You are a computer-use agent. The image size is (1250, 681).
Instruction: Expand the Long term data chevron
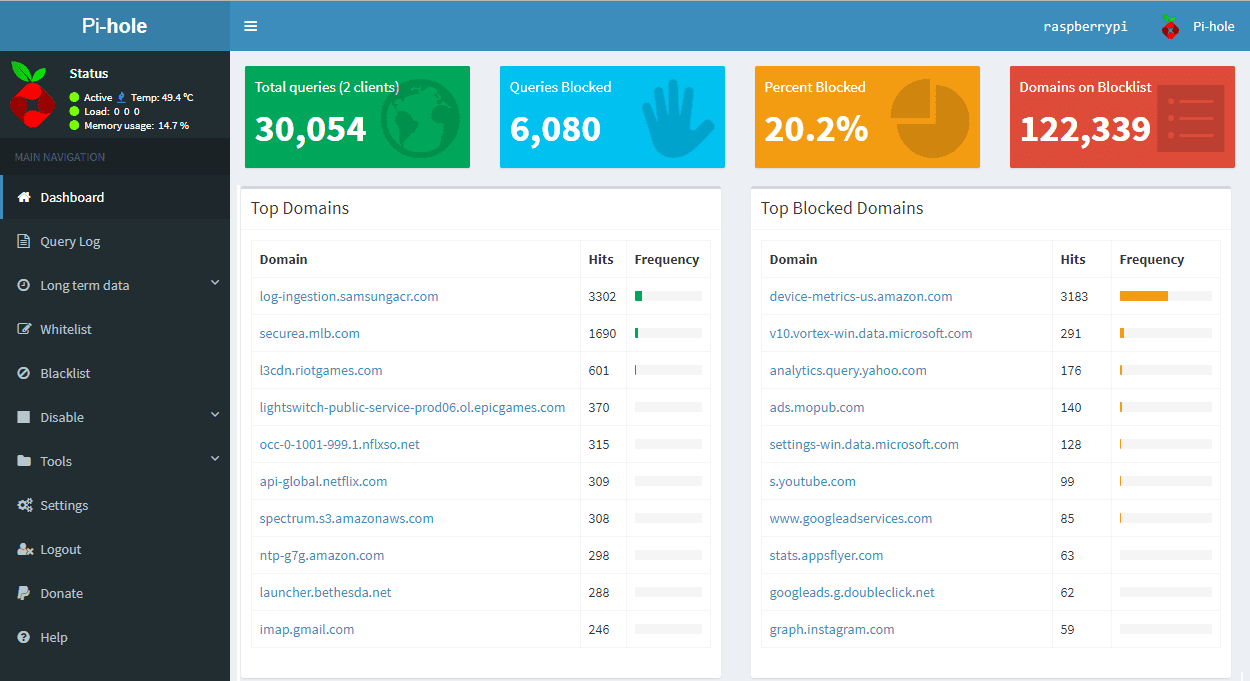pyautogui.click(x=215, y=284)
